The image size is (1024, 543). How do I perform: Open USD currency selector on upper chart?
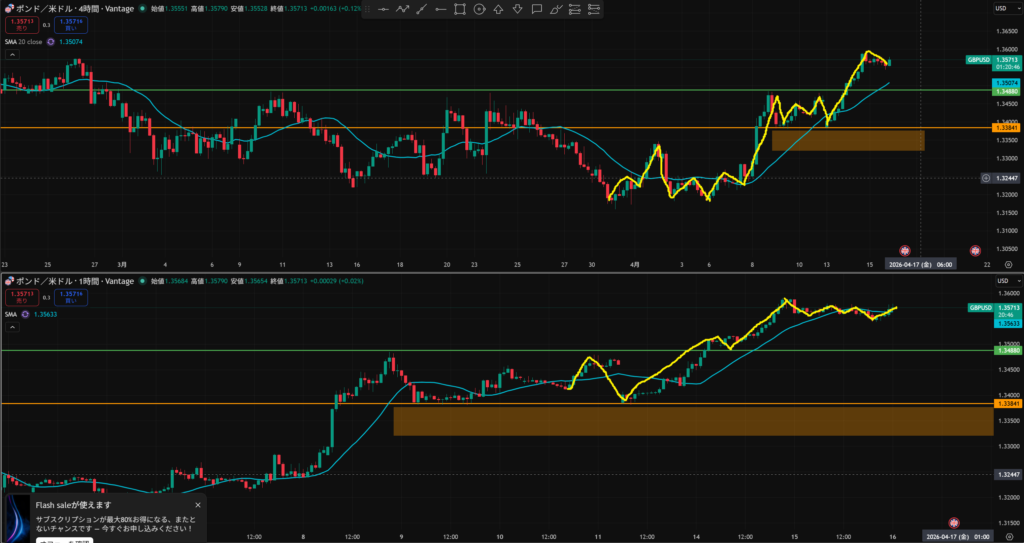point(999,8)
